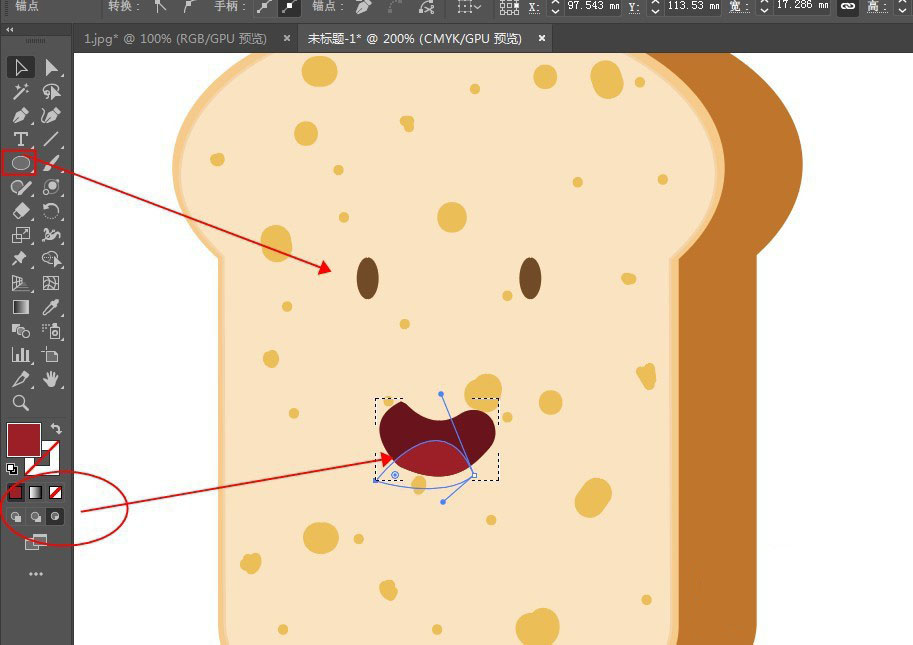Viewport: 913px width, 645px height.
Task: Select the Lasso tool
Action: [51, 91]
